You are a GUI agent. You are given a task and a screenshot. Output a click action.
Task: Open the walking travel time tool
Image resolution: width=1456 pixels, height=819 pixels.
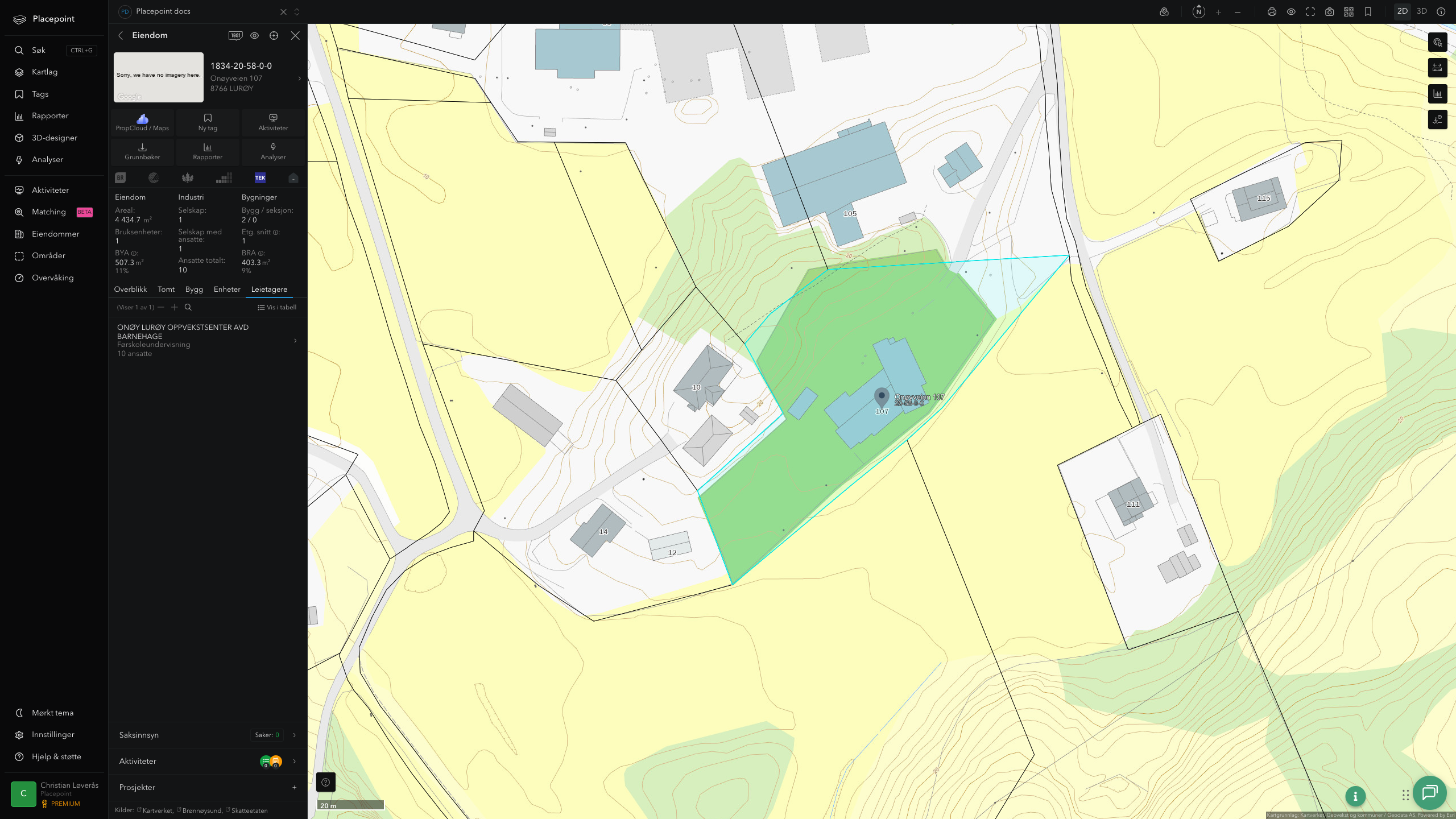click(1438, 119)
